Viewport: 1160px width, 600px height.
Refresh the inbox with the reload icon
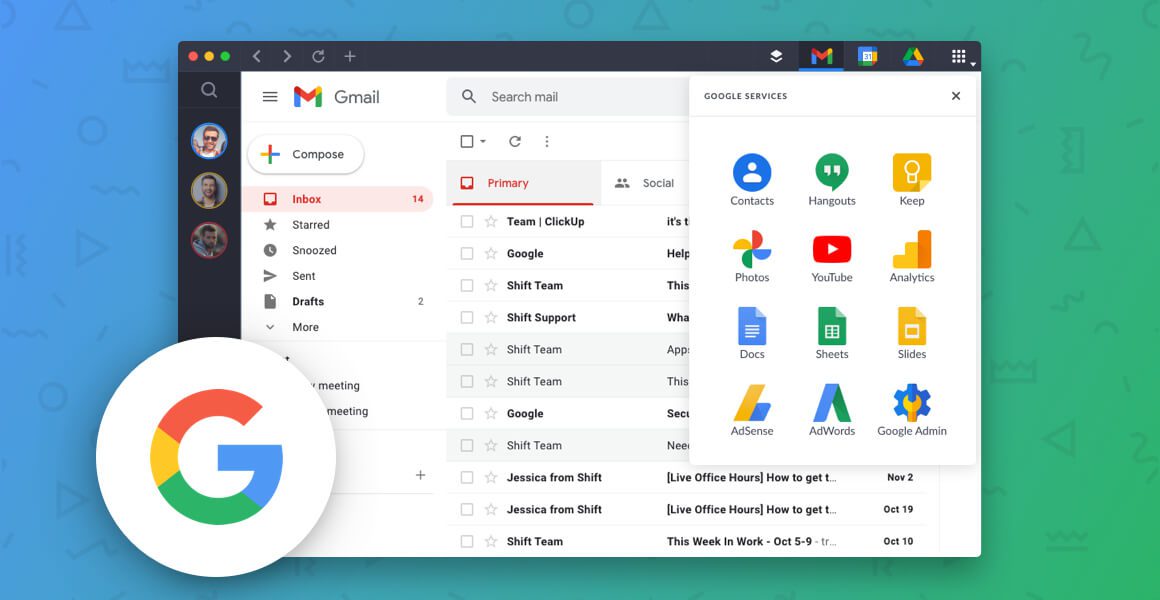(x=514, y=141)
